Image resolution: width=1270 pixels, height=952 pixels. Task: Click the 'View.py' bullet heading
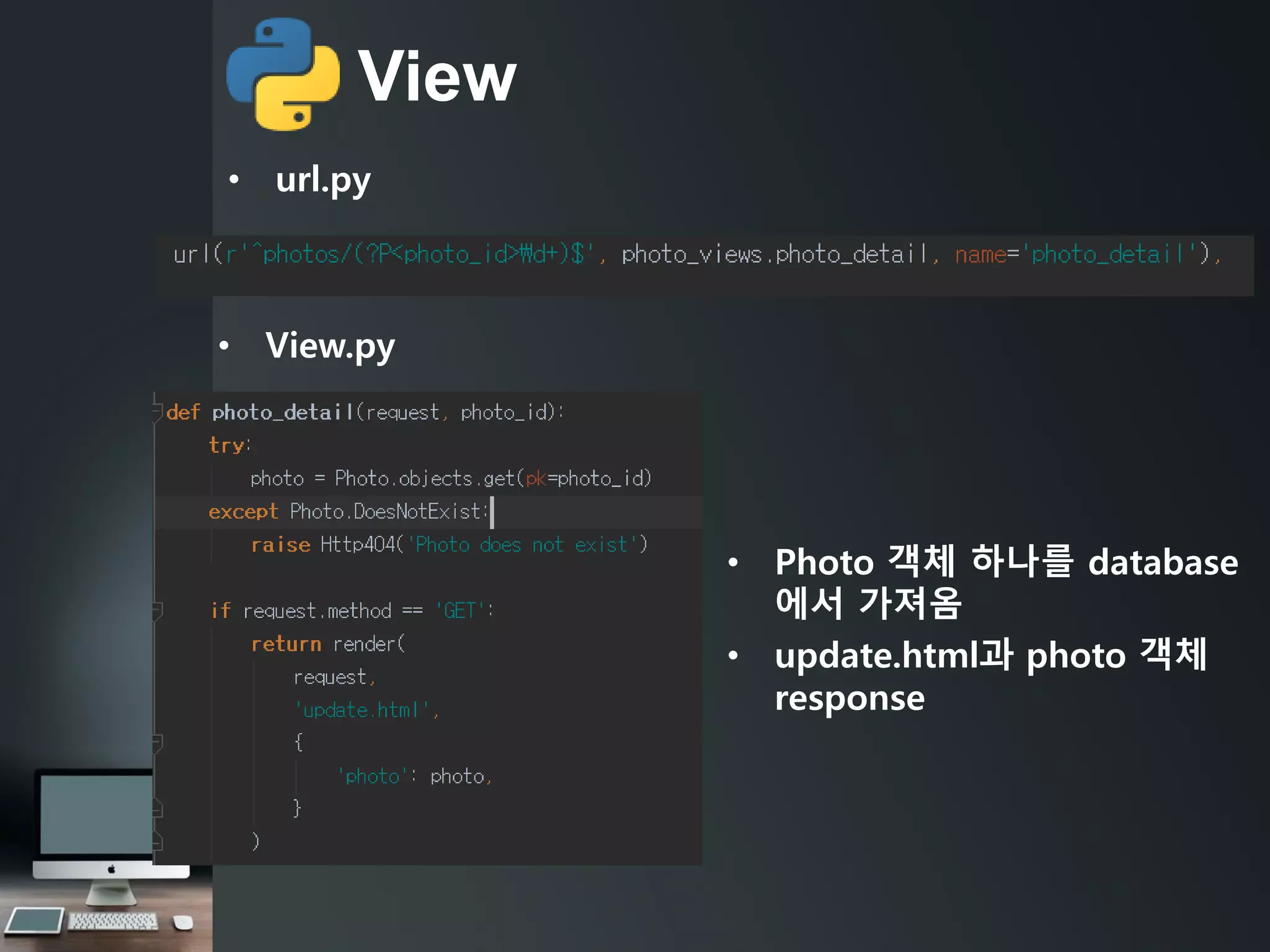[330, 346]
